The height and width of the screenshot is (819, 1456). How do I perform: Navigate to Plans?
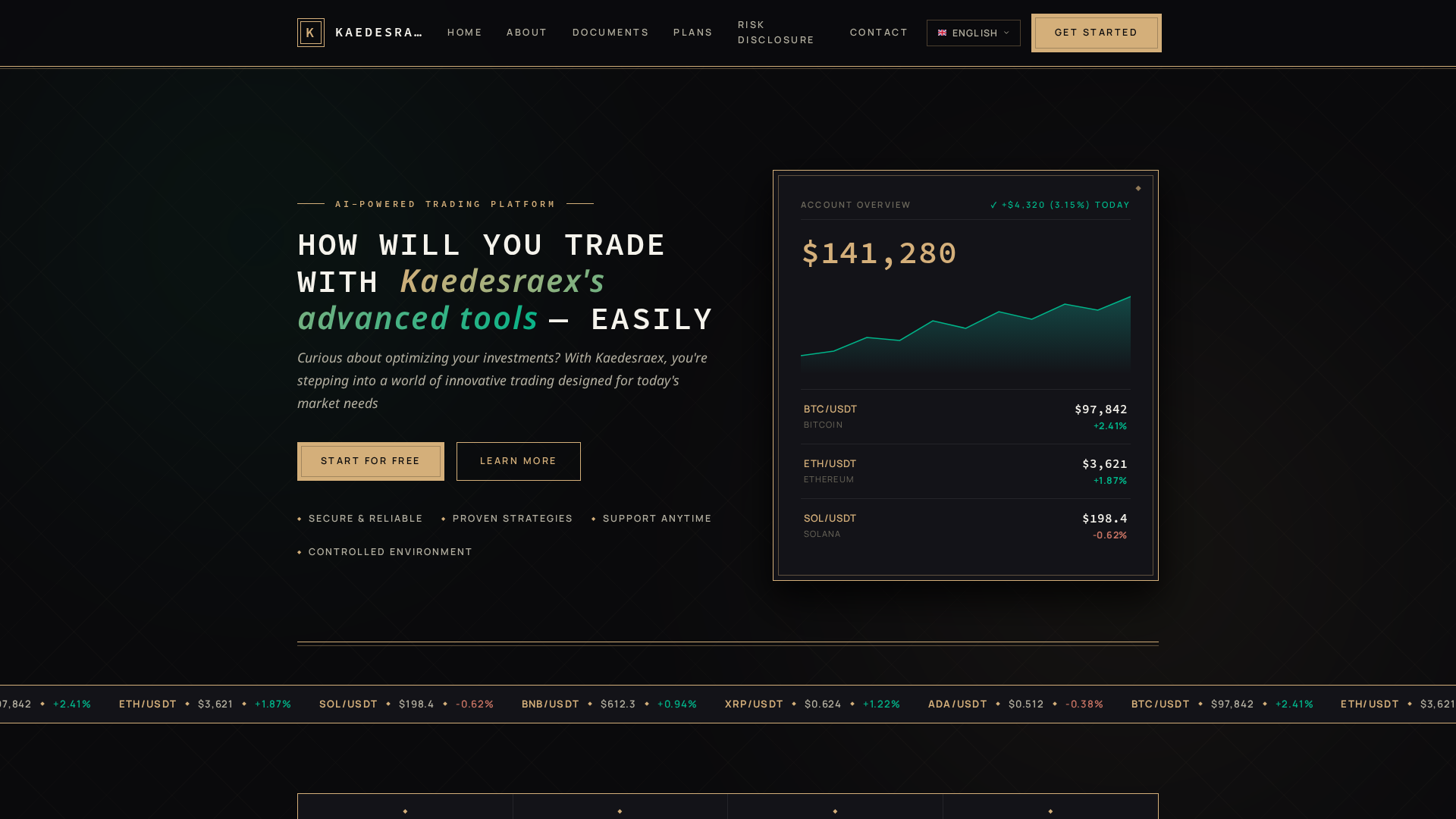693,33
